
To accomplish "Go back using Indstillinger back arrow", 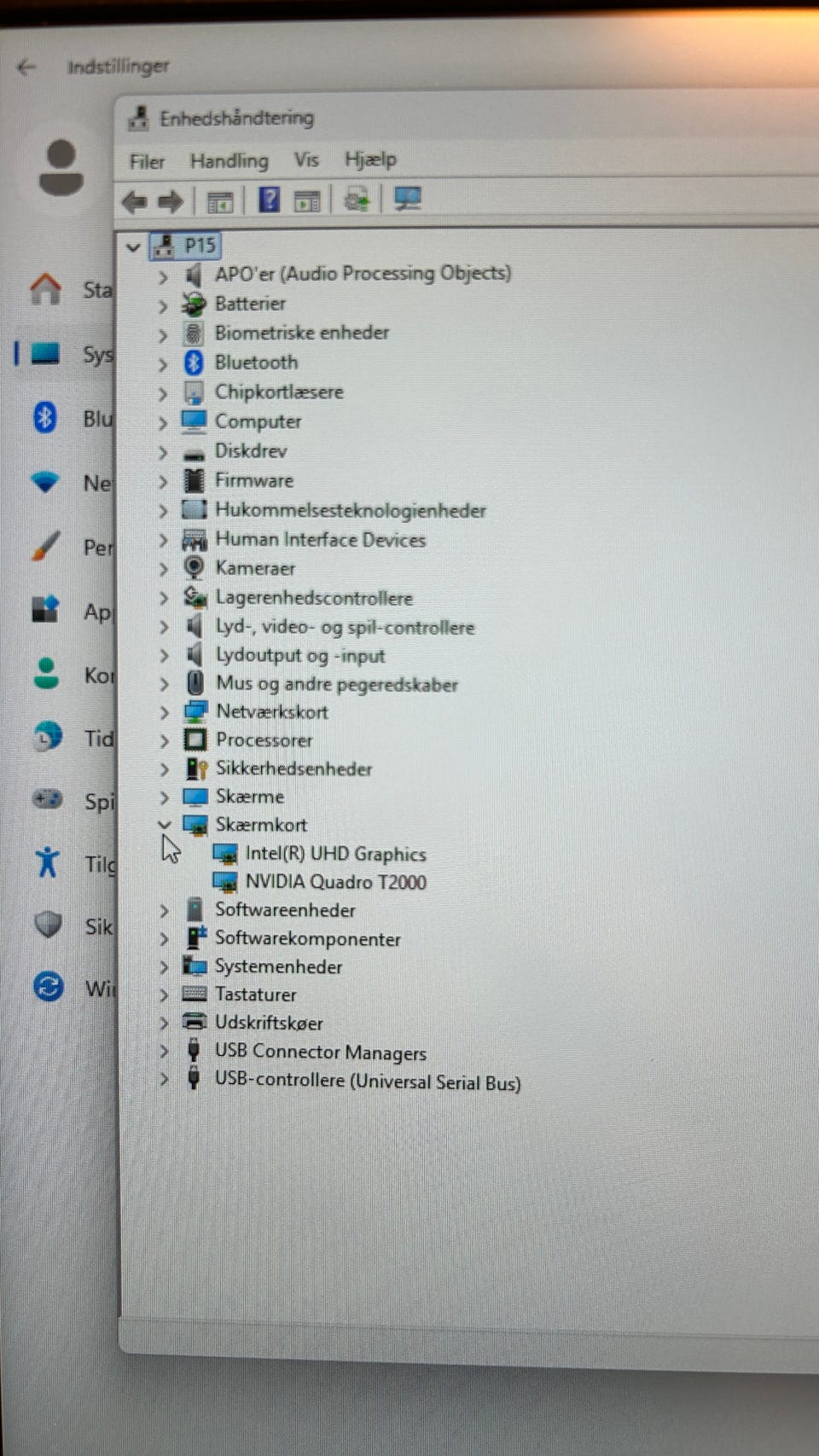I will click(x=26, y=67).
